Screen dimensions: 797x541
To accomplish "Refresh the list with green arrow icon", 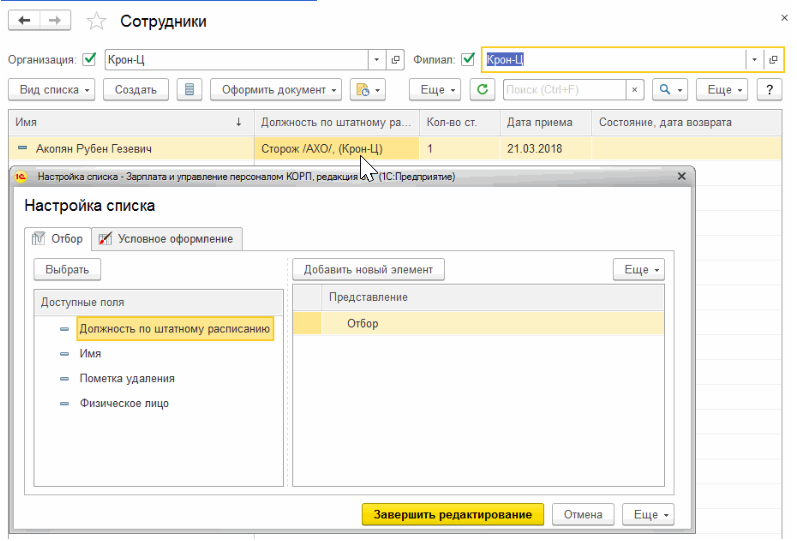I will (x=482, y=90).
